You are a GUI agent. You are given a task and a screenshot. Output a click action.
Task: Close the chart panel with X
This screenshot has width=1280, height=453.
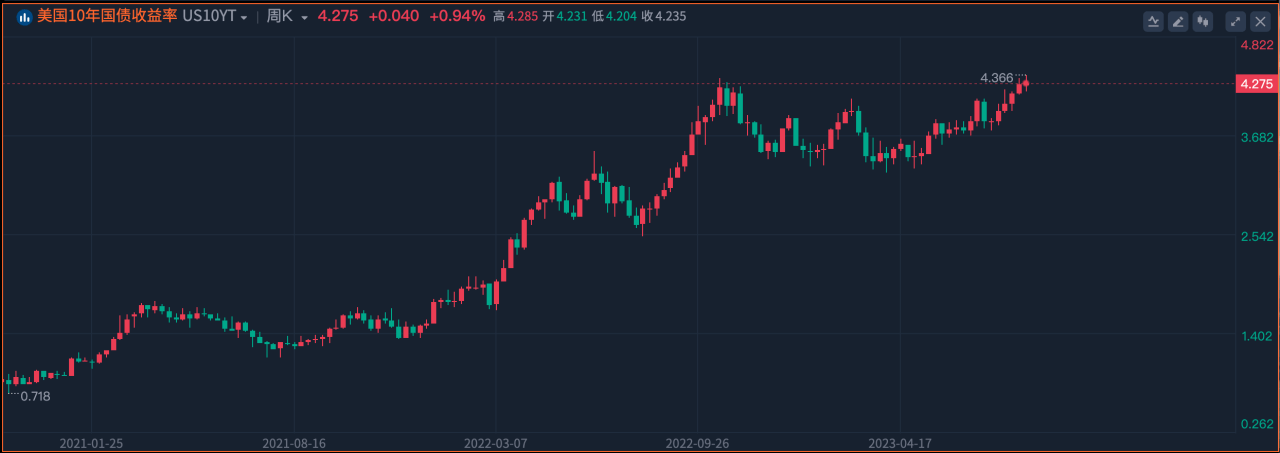(1260, 21)
